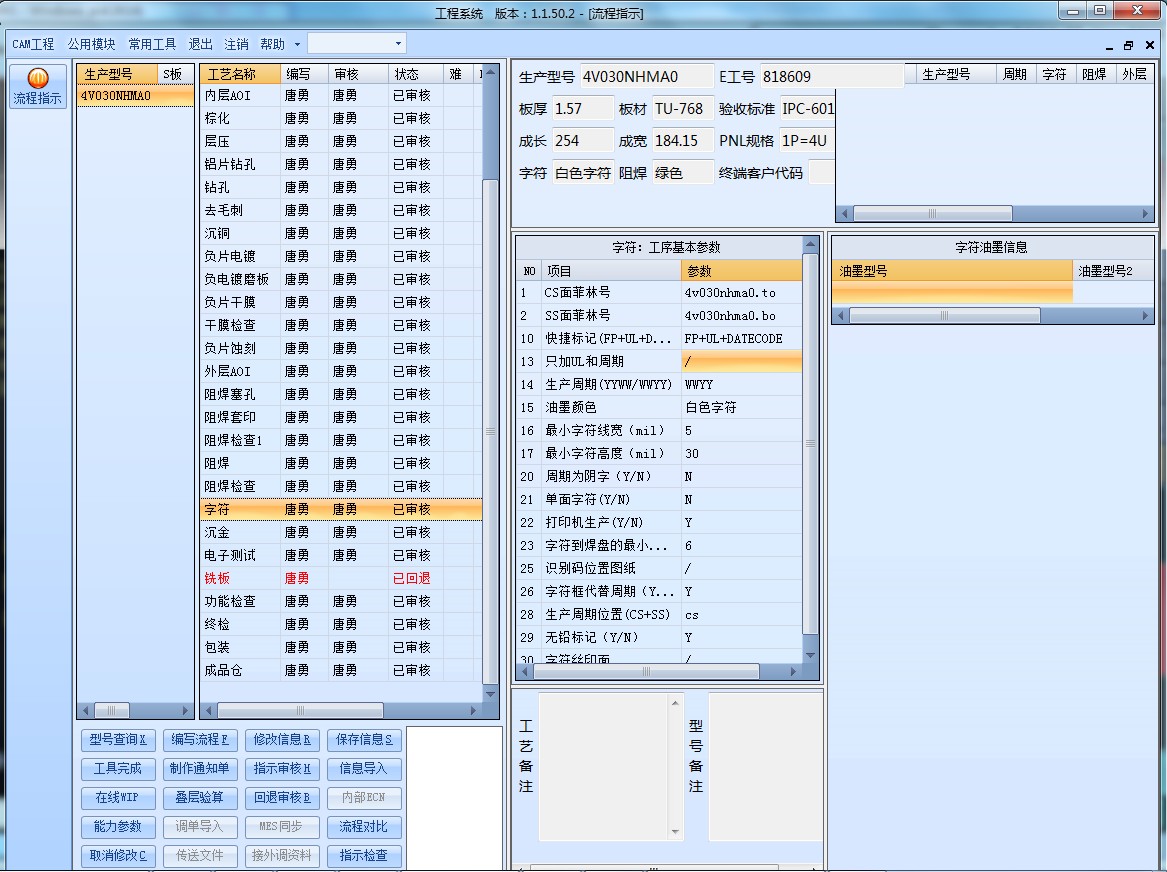Click right arrow of ink info scrollbar

[1145, 316]
